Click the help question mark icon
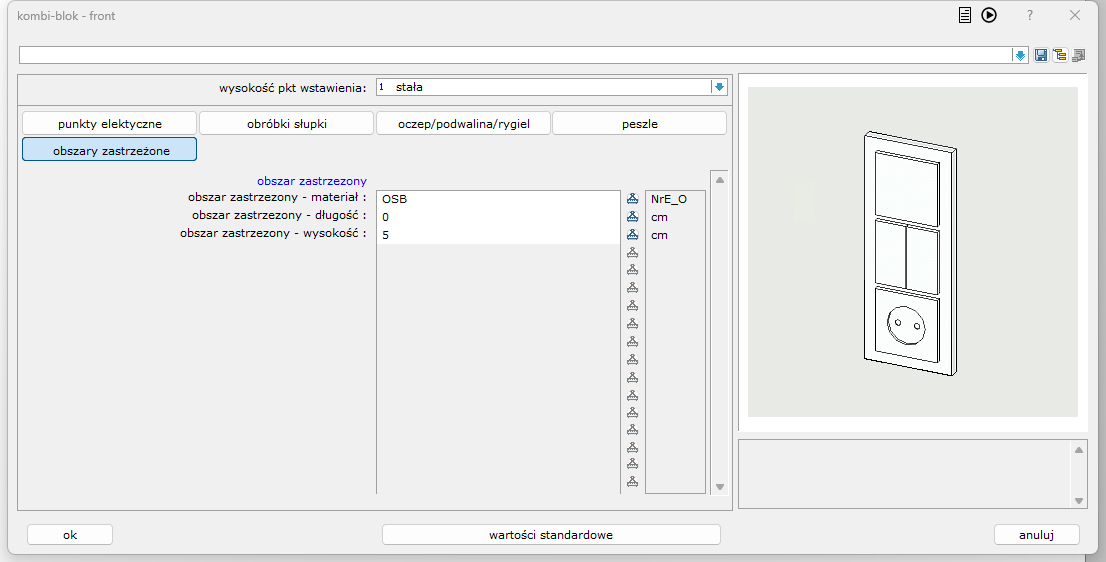The image size is (1106, 562). pos(1030,15)
